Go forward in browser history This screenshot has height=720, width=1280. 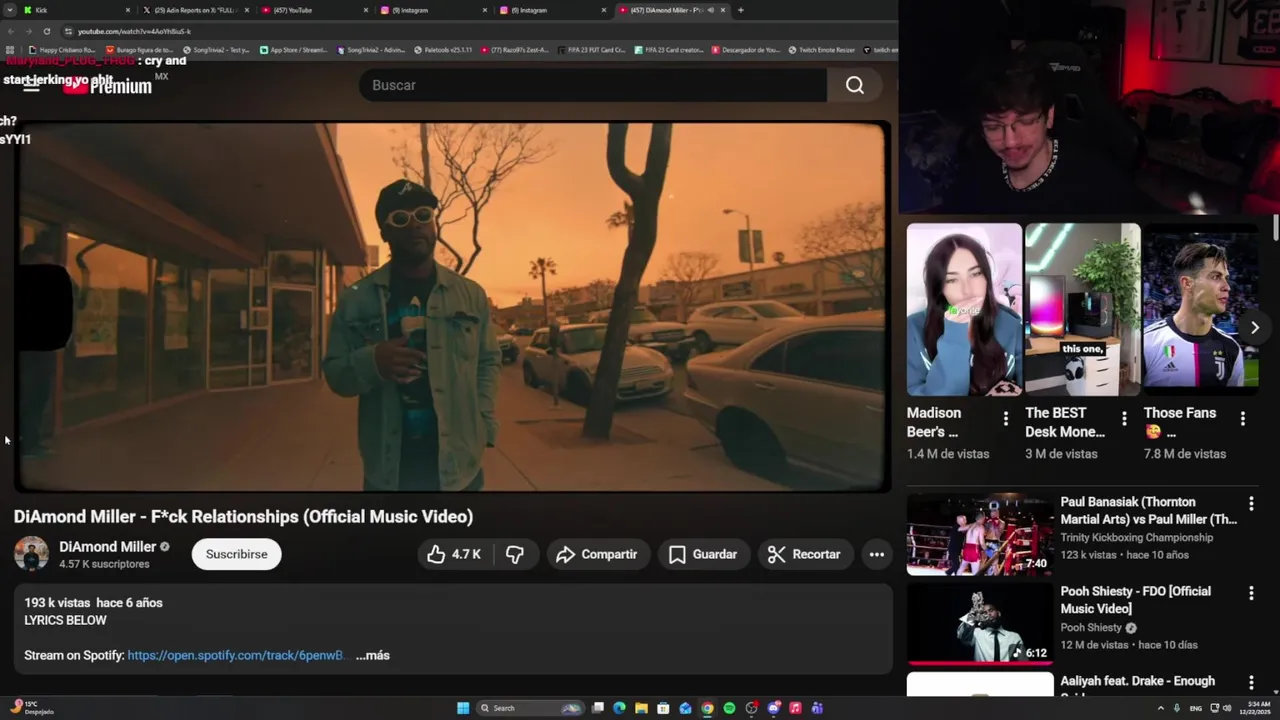tap(28, 31)
